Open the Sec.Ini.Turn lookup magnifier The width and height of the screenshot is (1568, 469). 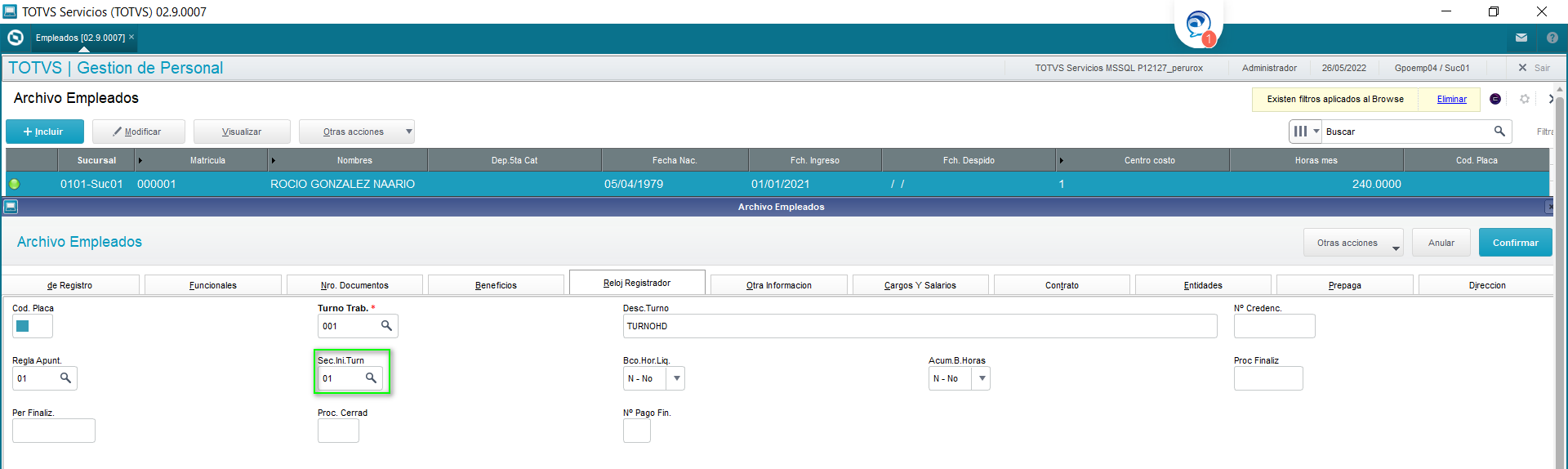click(371, 377)
